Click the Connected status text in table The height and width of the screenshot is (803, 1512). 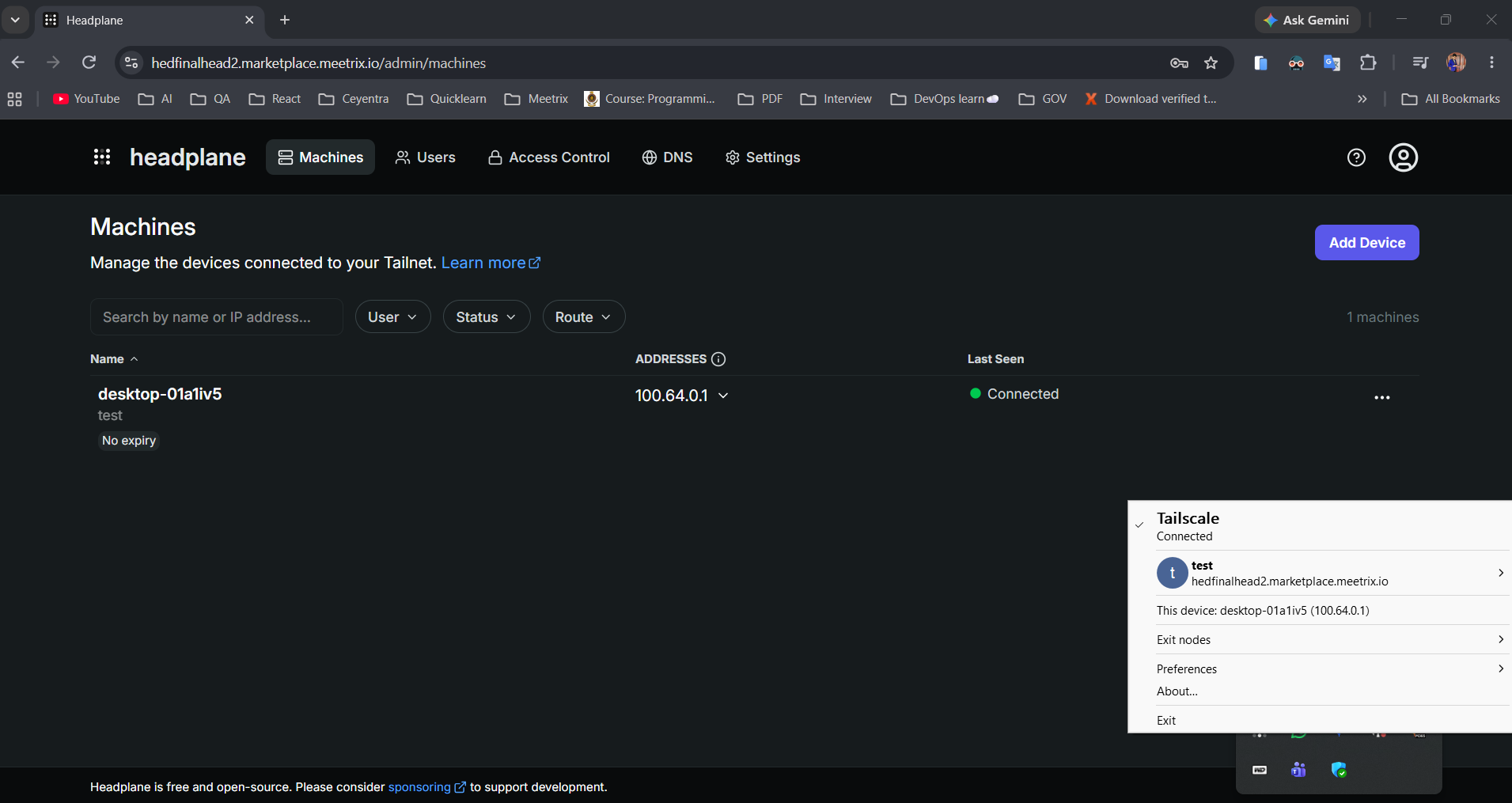pos(1022,394)
